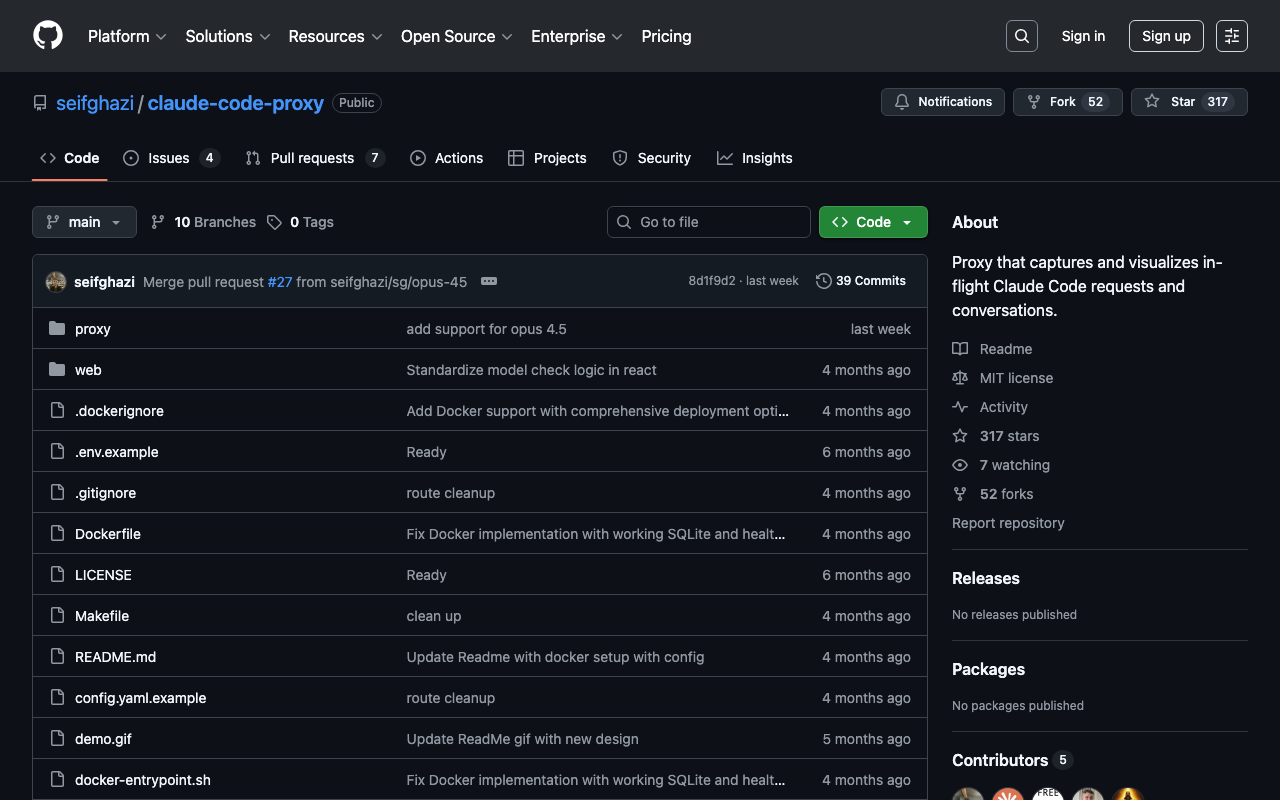The height and width of the screenshot is (800, 1280).
Task: Fork the repository using Fork button
Action: [1065, 102]
